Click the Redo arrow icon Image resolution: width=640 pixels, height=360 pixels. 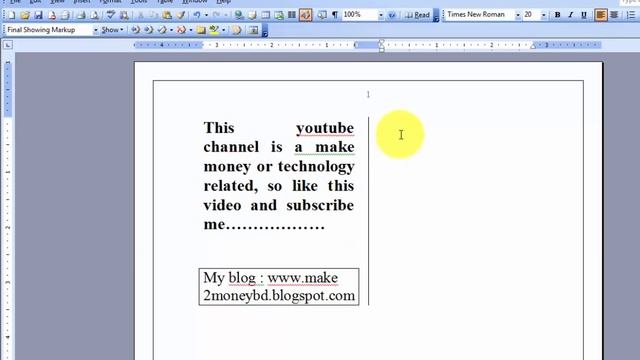[x=216, y=16]
